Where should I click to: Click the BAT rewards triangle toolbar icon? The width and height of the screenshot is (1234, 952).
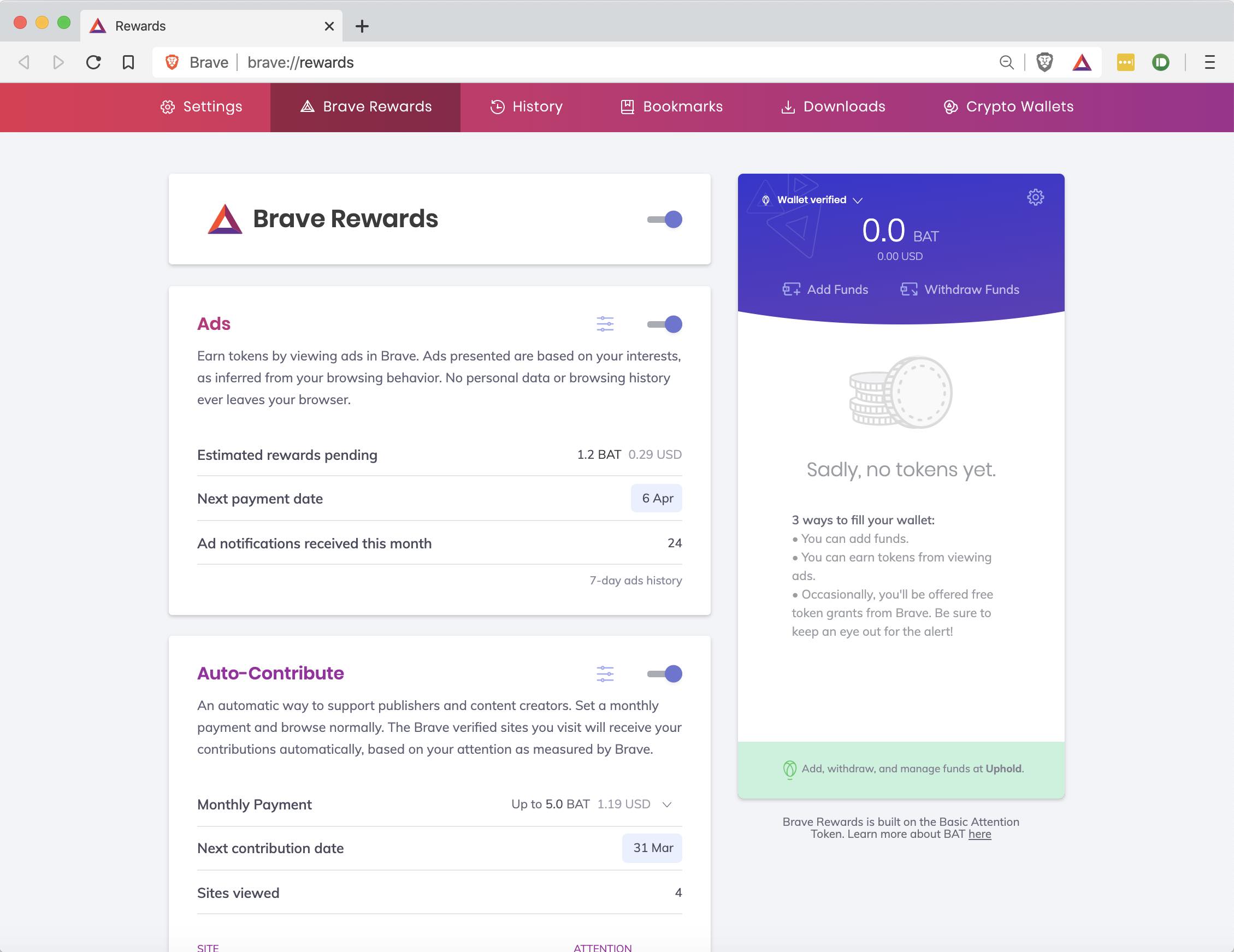tap(1082, 62)
